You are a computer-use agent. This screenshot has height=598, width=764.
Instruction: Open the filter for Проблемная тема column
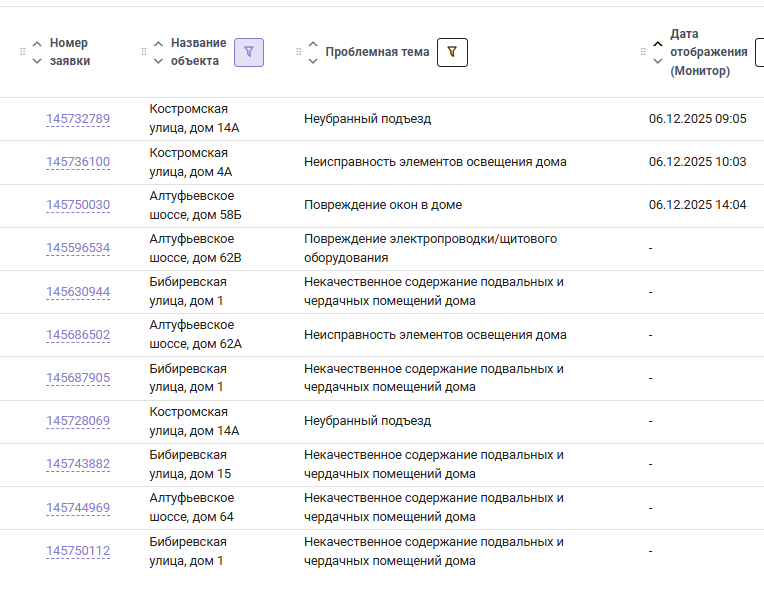pyautogui.click(x=452, y=52)
